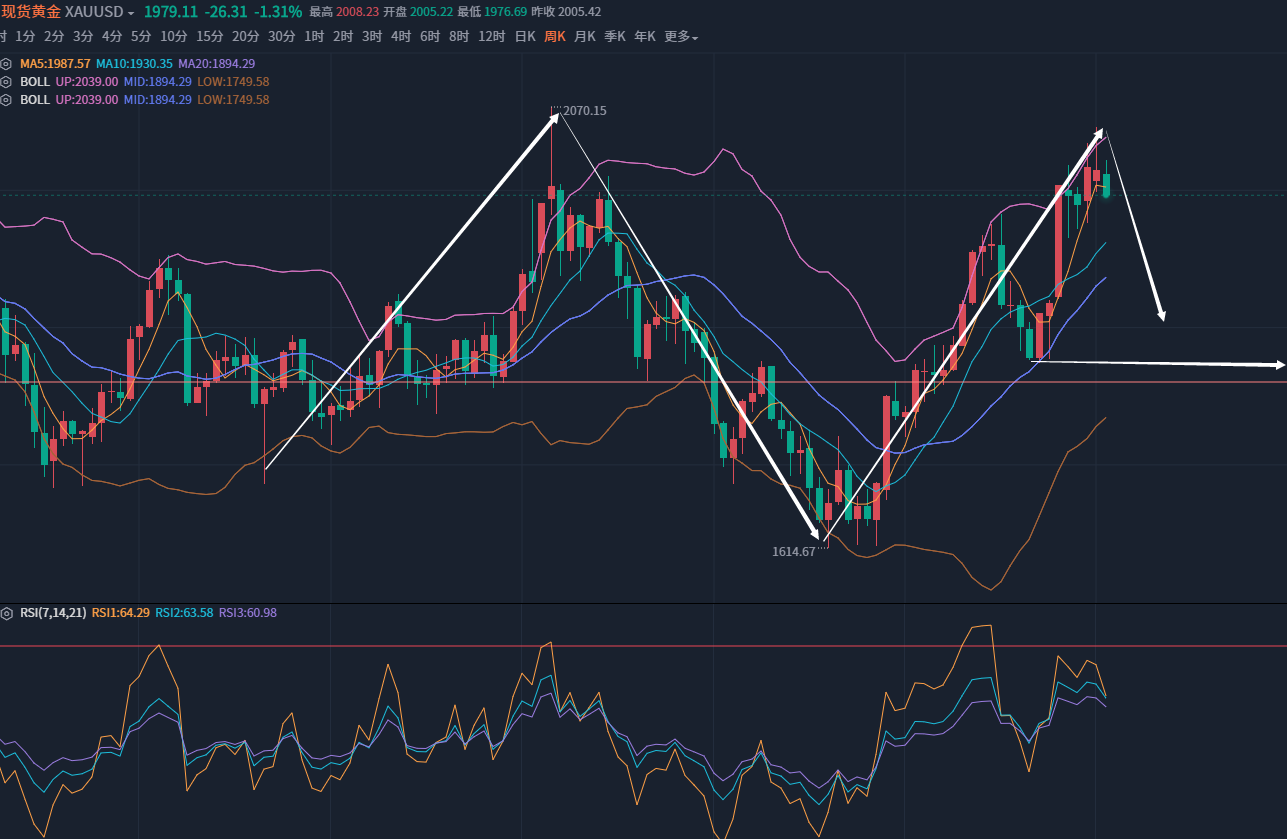The width and height of the screenshot is (1287, 839).
Task: Expand the XAUUSD symbol dropdown
Action: [131, 13]
